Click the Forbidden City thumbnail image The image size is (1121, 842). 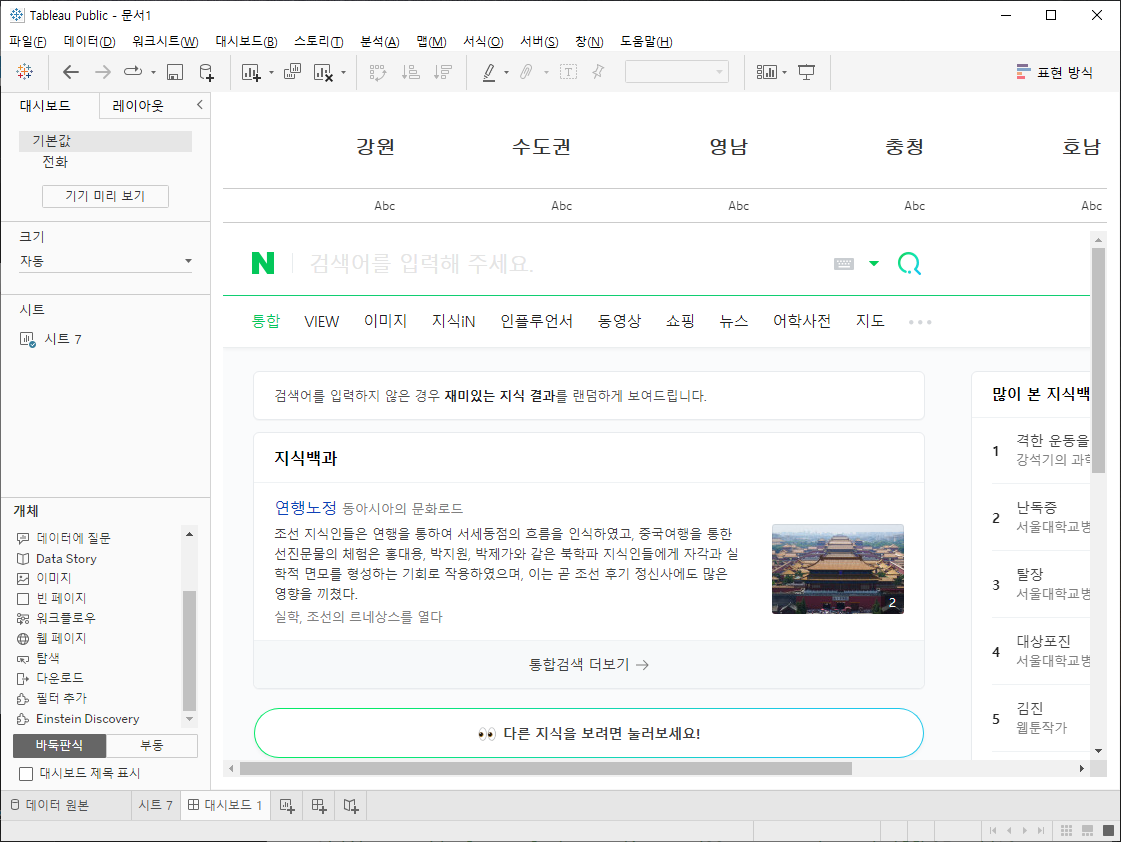pos(838,569)
